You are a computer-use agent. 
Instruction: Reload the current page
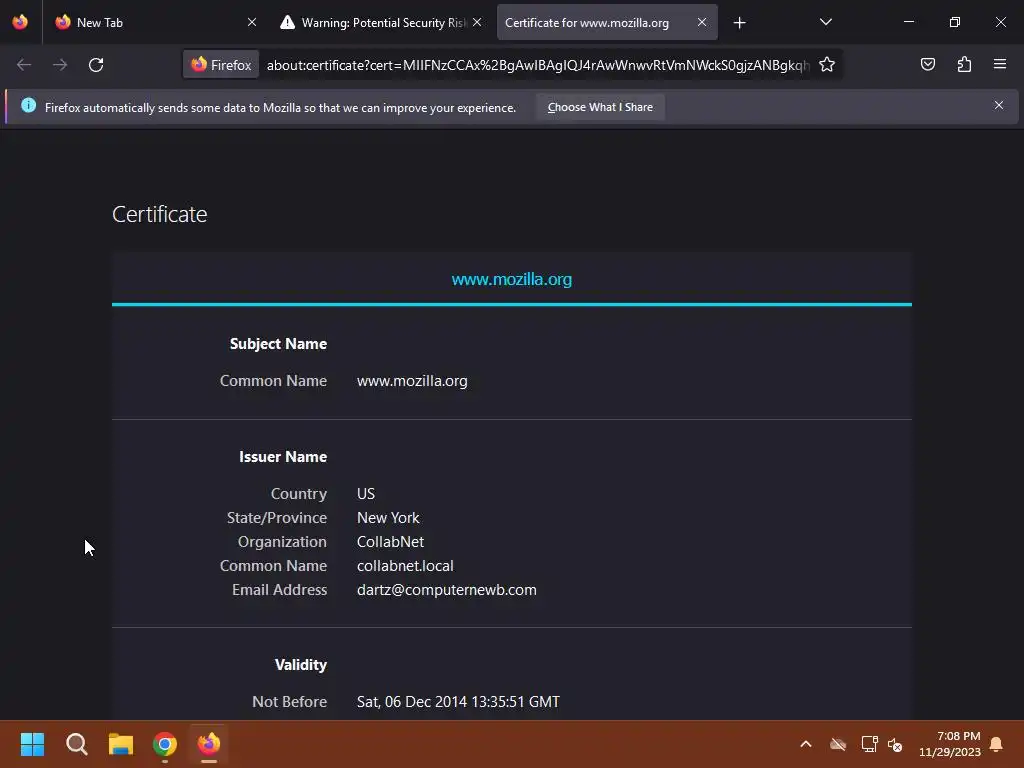tap(96, 65)
